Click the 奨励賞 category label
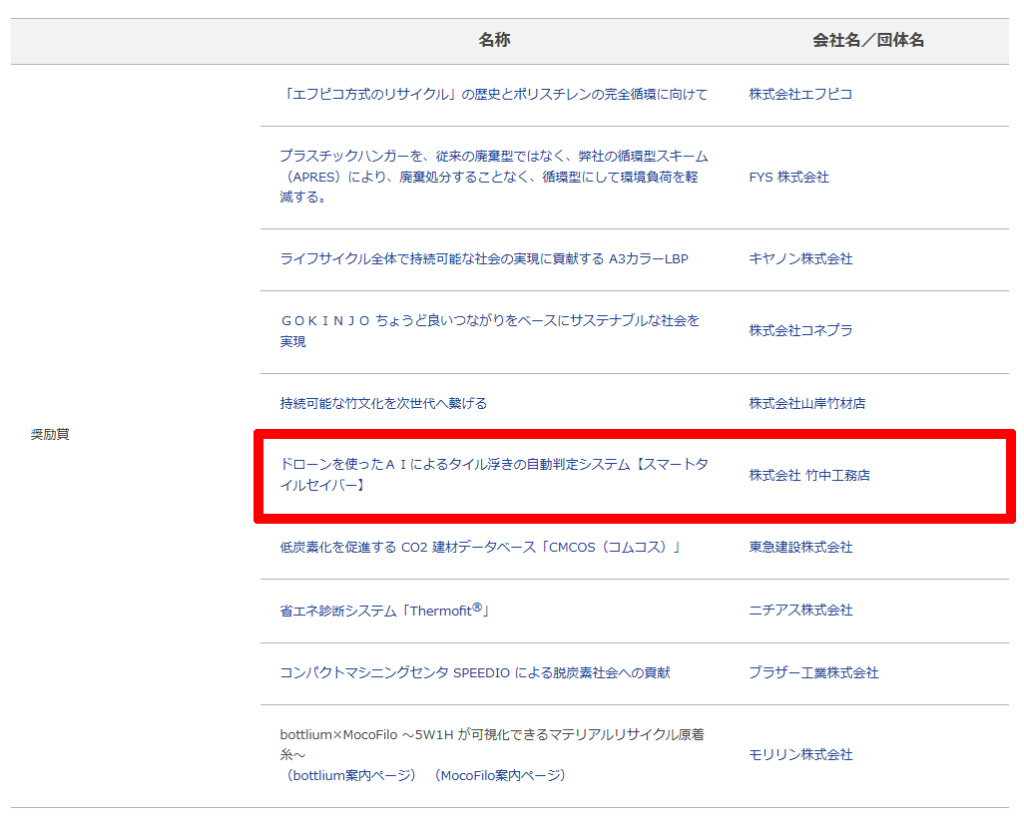The height and width of the screenshot is (828, 1024). click(50, 434)
